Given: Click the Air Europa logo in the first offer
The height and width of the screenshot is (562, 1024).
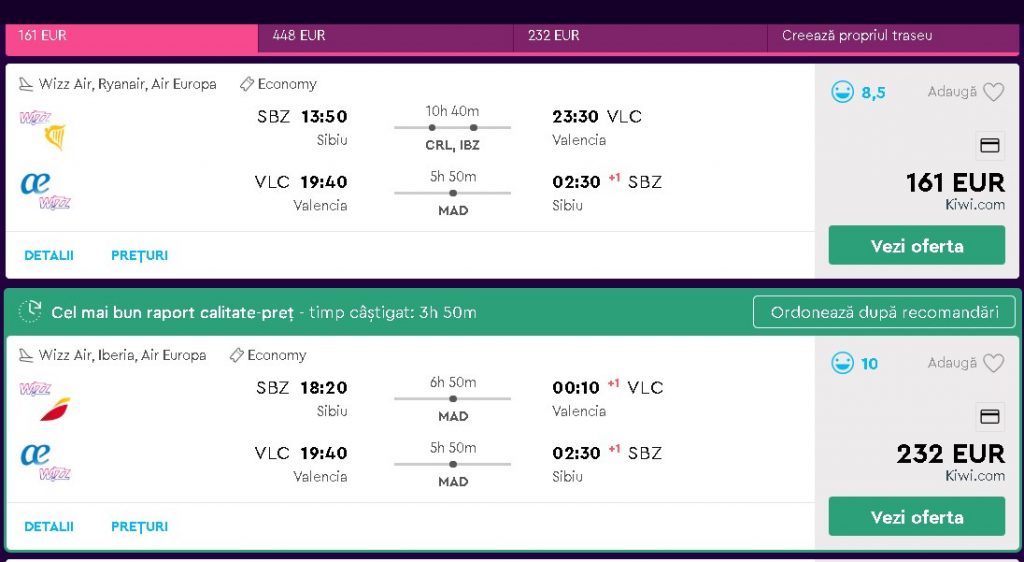Looking at the screenshot, I should coord(35,183).
